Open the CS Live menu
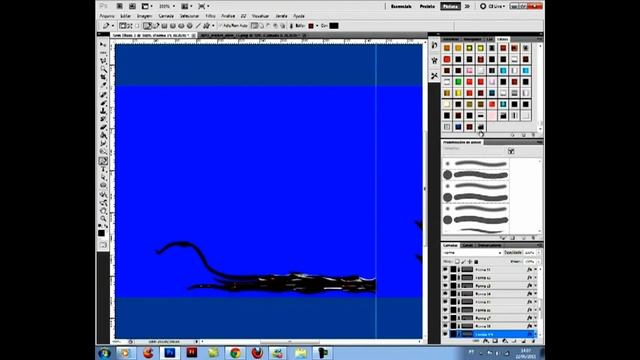640x360 pixels. [x=492, y=6]
